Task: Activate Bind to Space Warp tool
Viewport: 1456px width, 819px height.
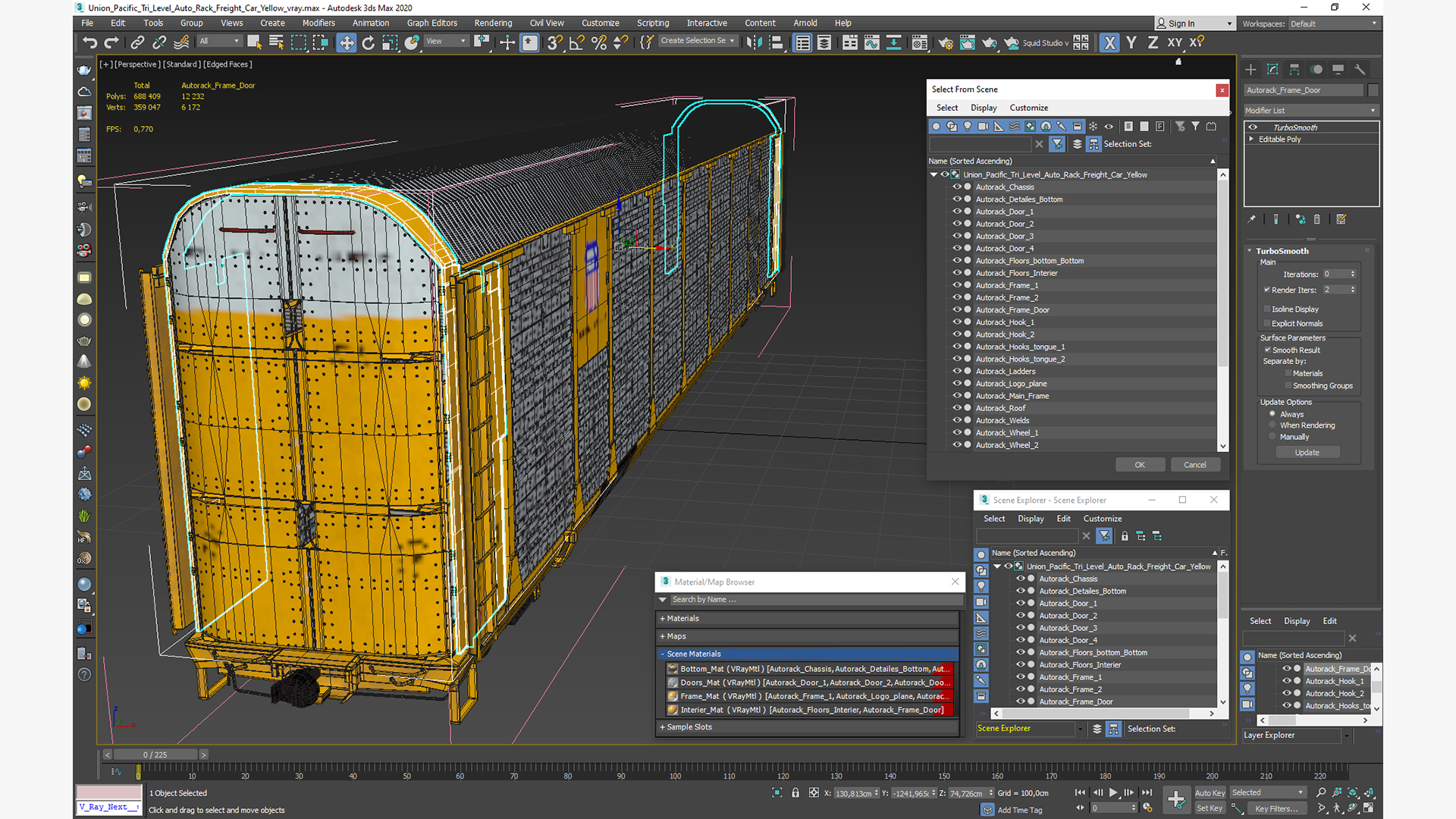Action: click(x=182, y=43)
